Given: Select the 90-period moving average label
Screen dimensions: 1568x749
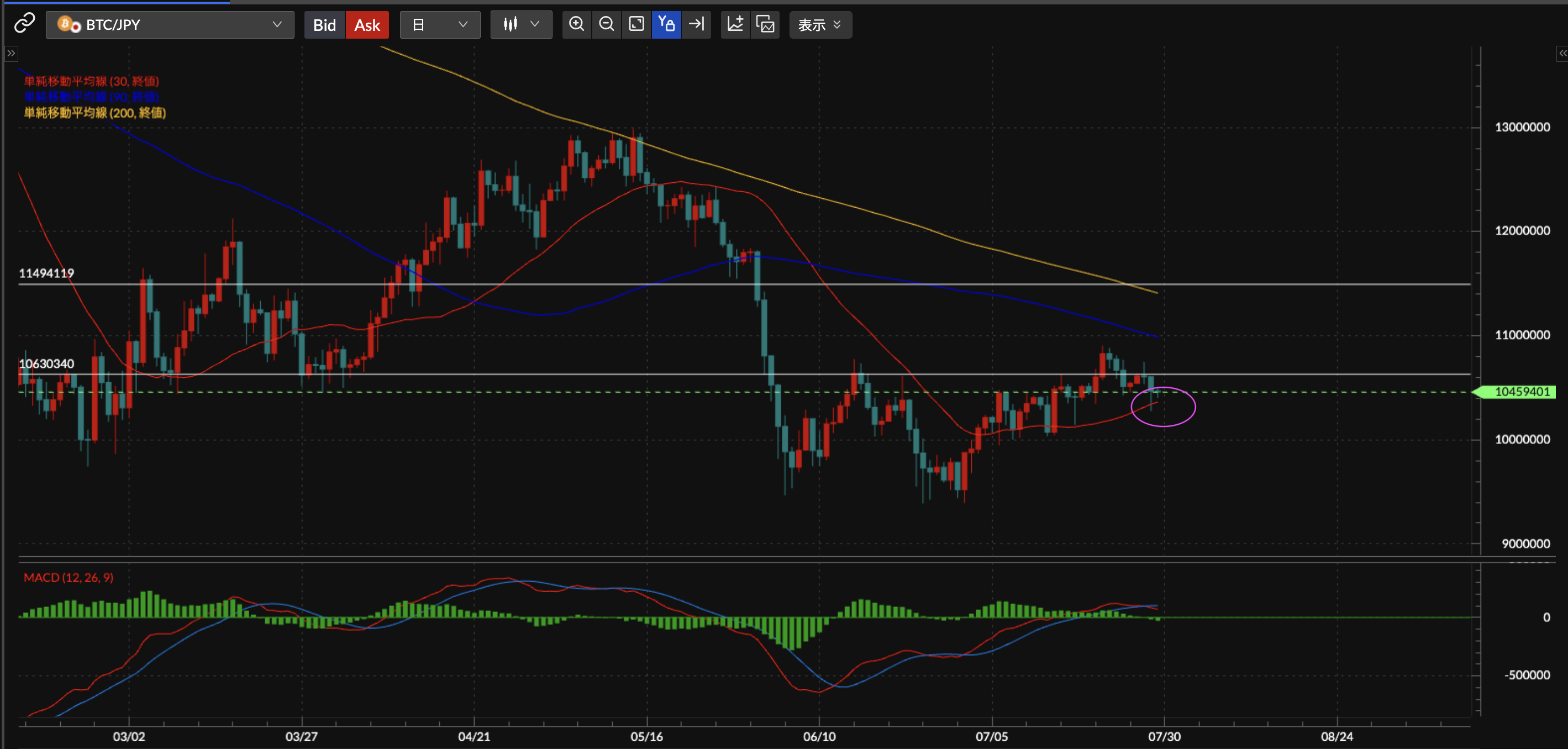Looking at the screenshot, I should click(x=91, y=97).
